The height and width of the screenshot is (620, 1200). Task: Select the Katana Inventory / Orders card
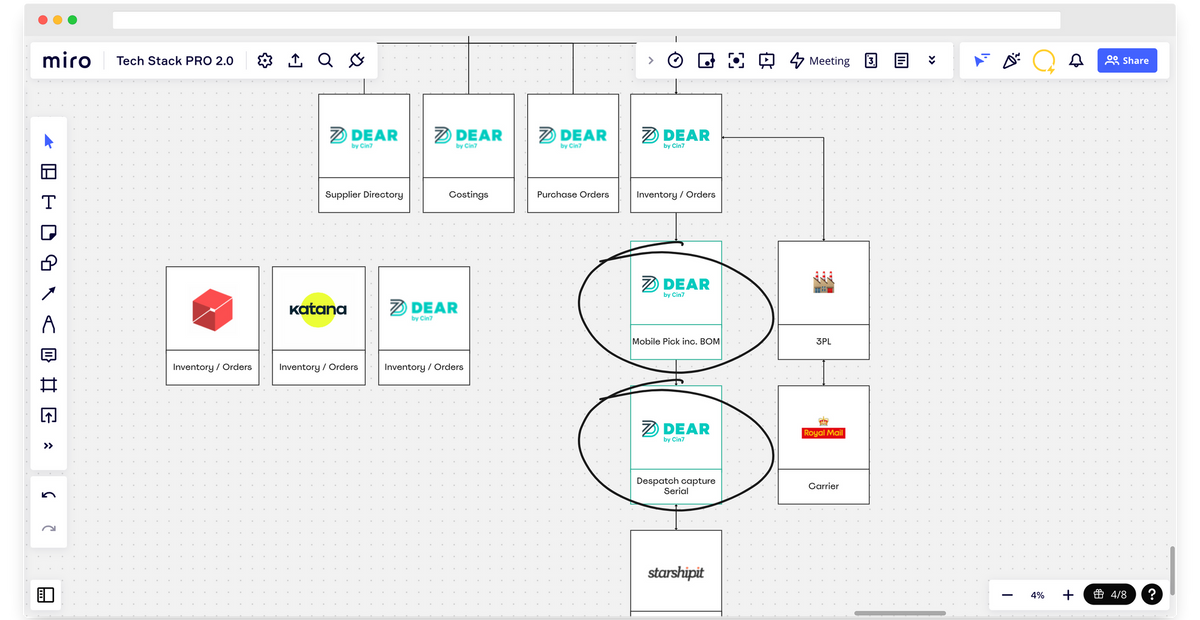318,325
